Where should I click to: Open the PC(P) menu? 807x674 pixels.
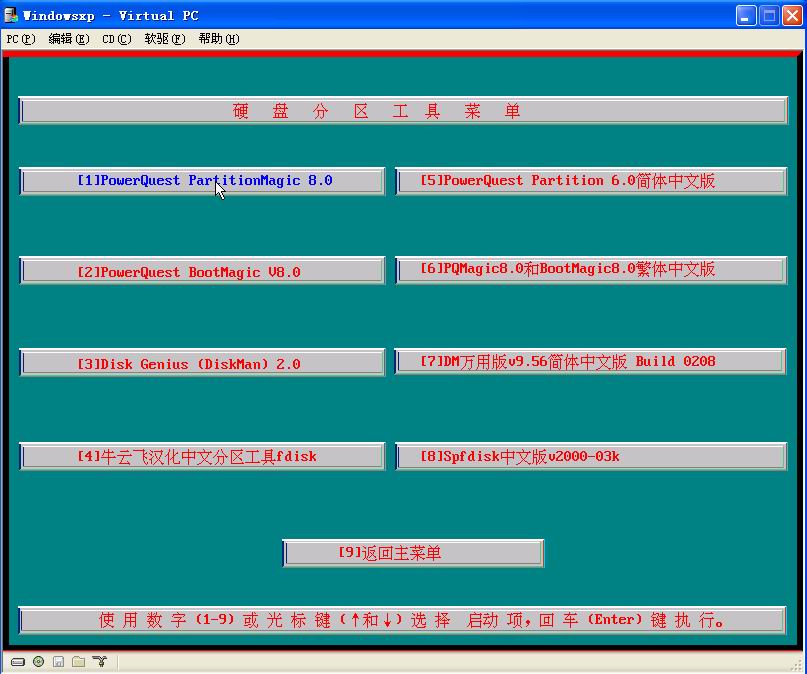point(21,39)
